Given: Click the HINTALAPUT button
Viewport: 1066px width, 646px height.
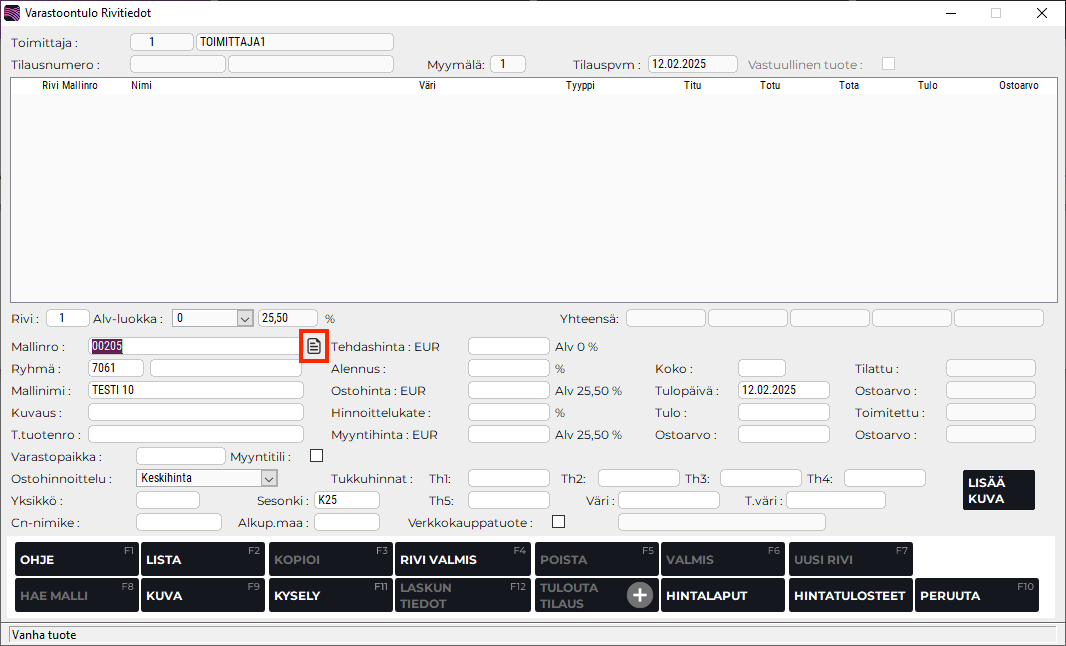Looking at the screenshot, I should click(x=722, y=595).
